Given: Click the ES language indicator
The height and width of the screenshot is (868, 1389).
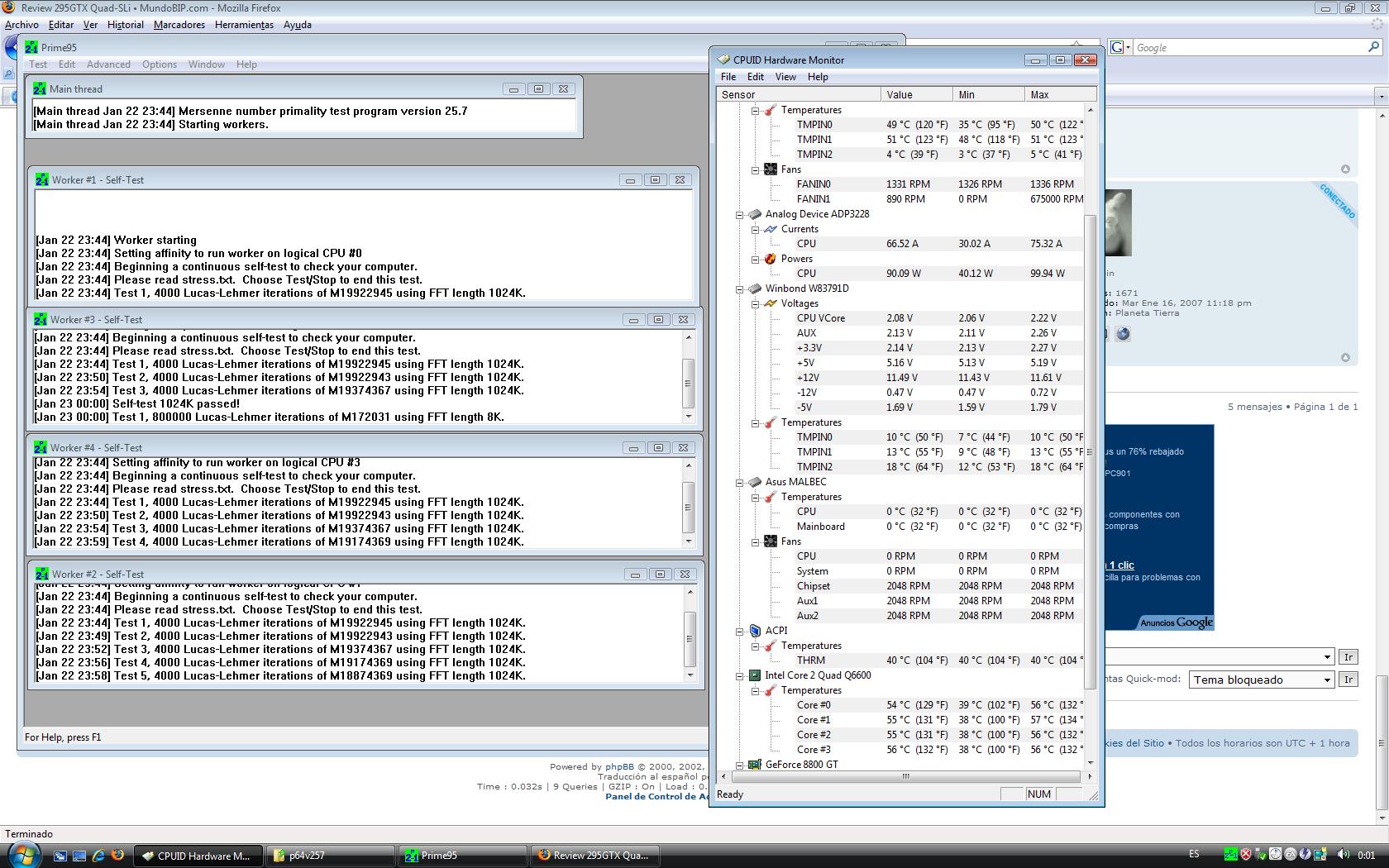Looking at the screenshot, I should [1194, 854].
